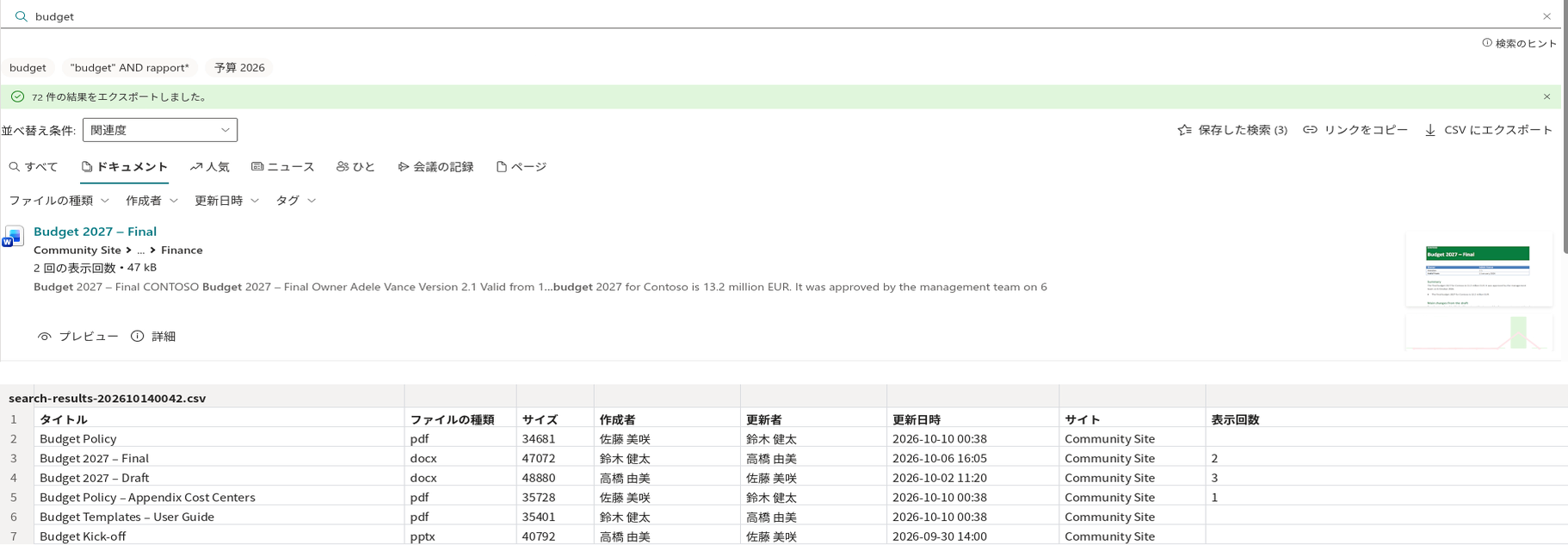
Task: Click 詳細 details button
Action: tap(153, 337)
